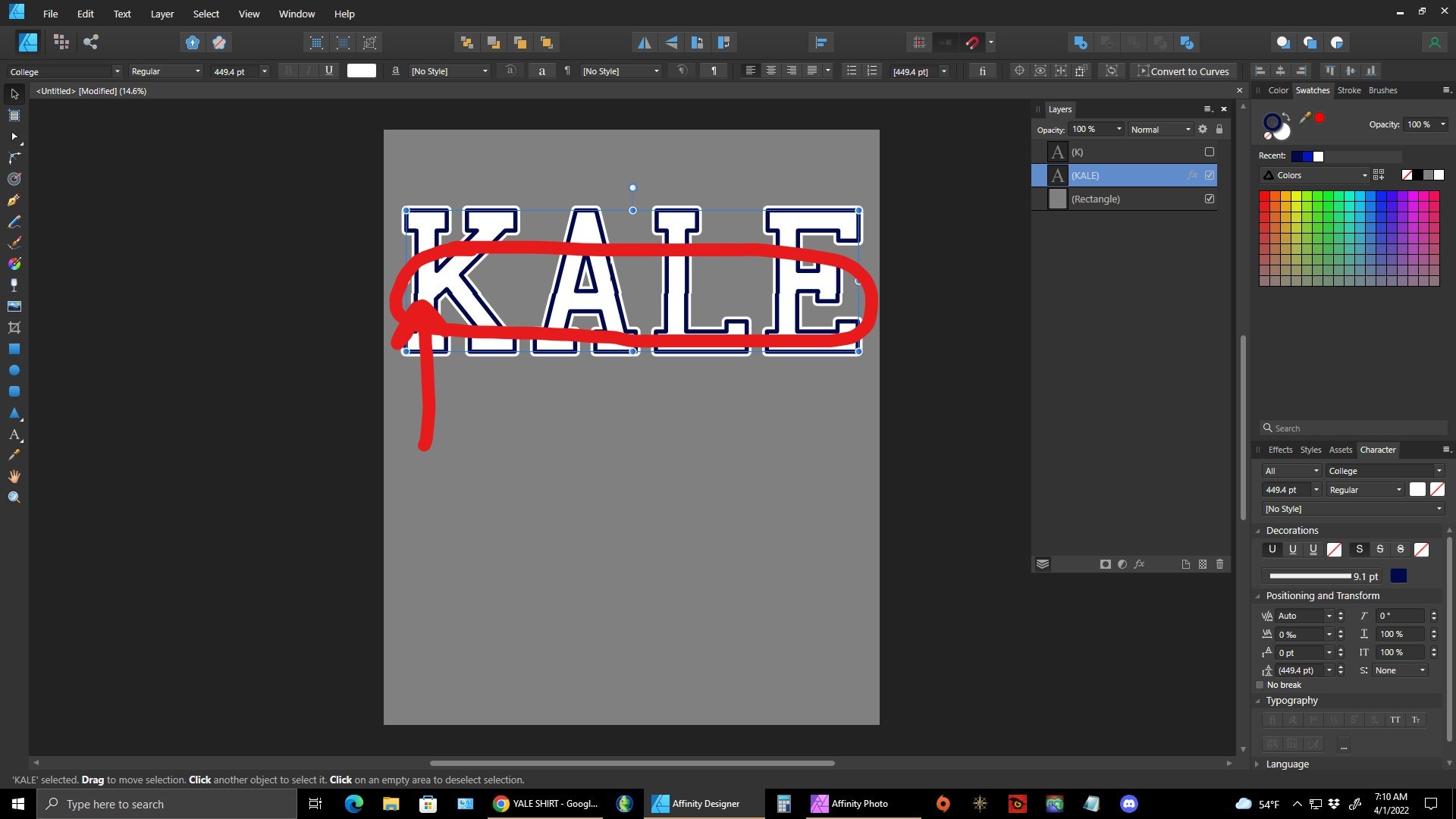1456x819 pixels.
Task: Select the Transparency tool
Action: tap(14, 285)
